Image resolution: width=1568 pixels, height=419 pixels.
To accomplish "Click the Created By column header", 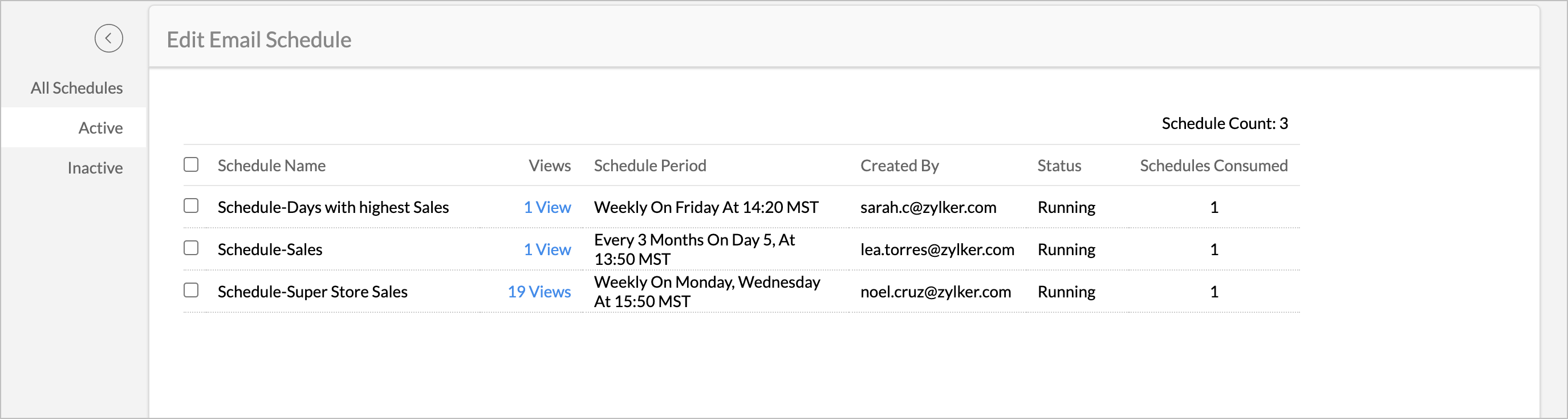I will tap(899, 166).
